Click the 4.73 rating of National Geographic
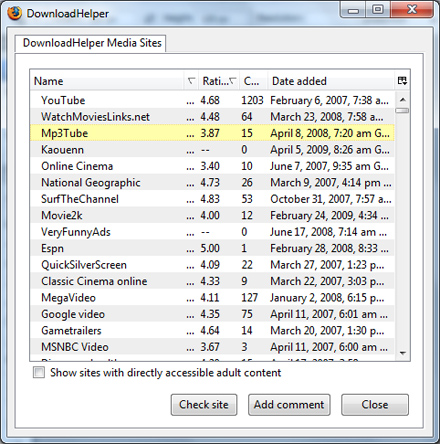The image size is (440, 444). (x=210, y=182)
